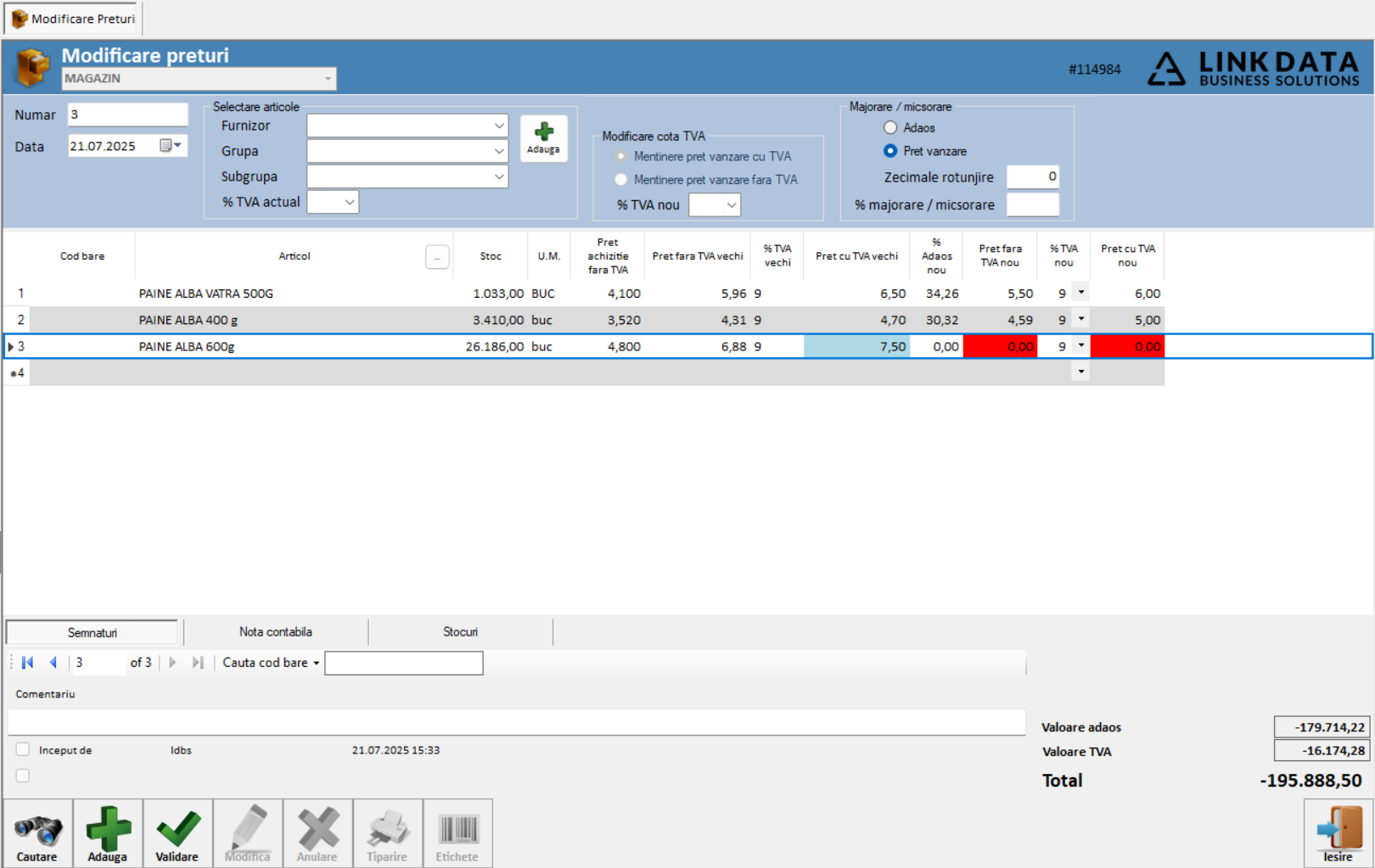This screenshot has width=1375, height=868.
Task: Click the Validare green checkmark icon
Action: (x=177, y=833)
